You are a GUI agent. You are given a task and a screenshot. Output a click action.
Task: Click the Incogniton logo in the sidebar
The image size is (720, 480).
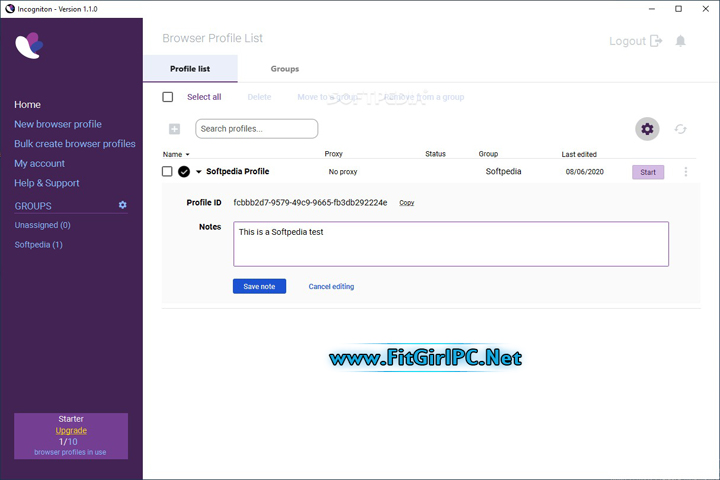[x=29, y=45]
